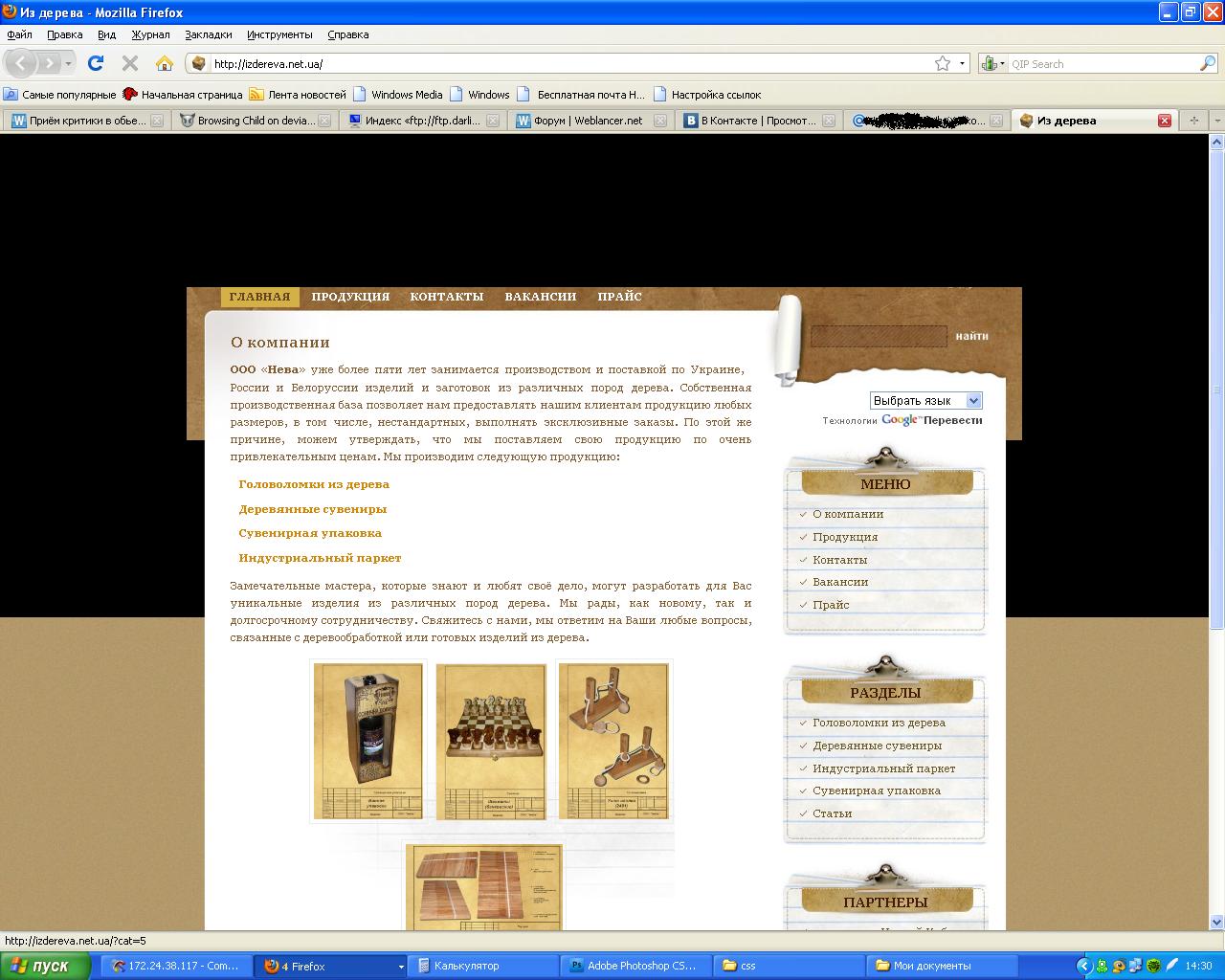Close the 'Browsing Child on devia...' tab

click(x=324, y=121)
